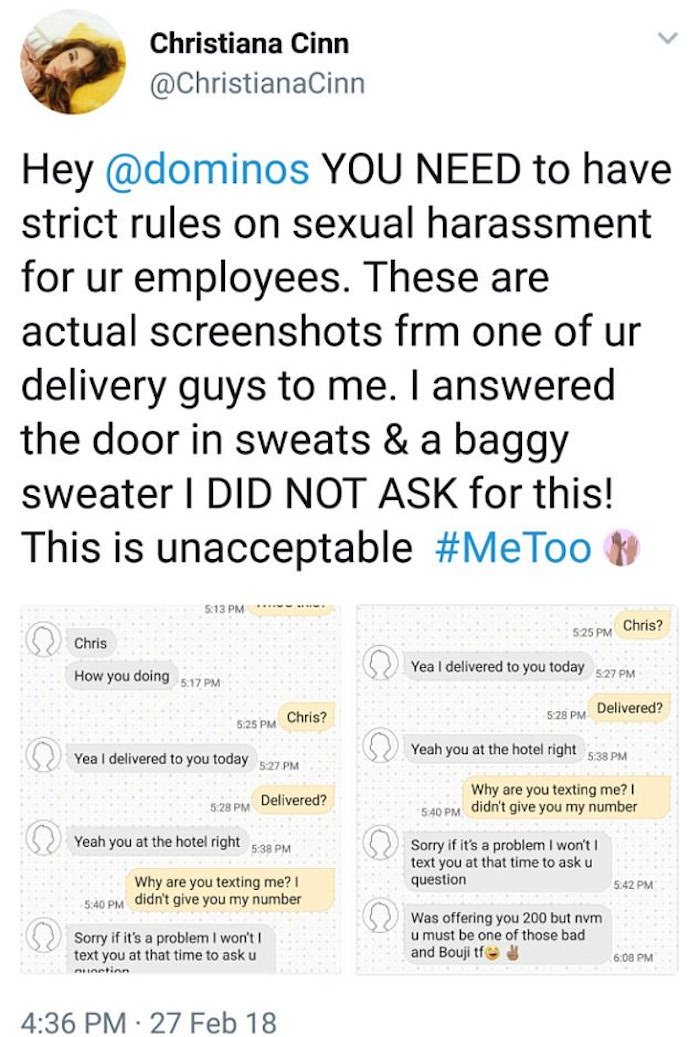Click yellow 'Delivered?' bubble in left screenshot
The image size is (700, 1037).
tap(294, 800)
